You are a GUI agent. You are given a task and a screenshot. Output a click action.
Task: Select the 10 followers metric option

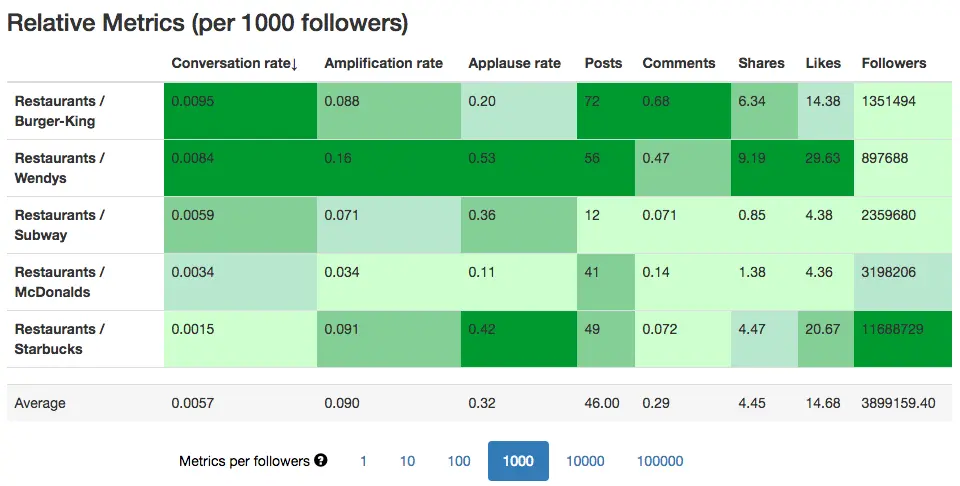click(407, 461)
